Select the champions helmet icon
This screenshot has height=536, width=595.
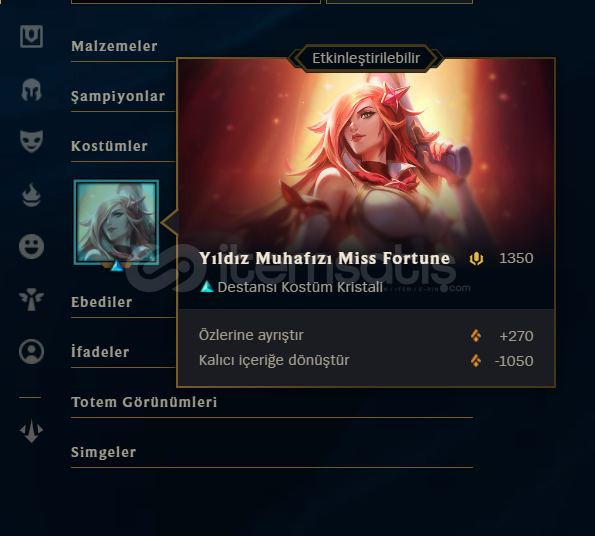[31, 90]
